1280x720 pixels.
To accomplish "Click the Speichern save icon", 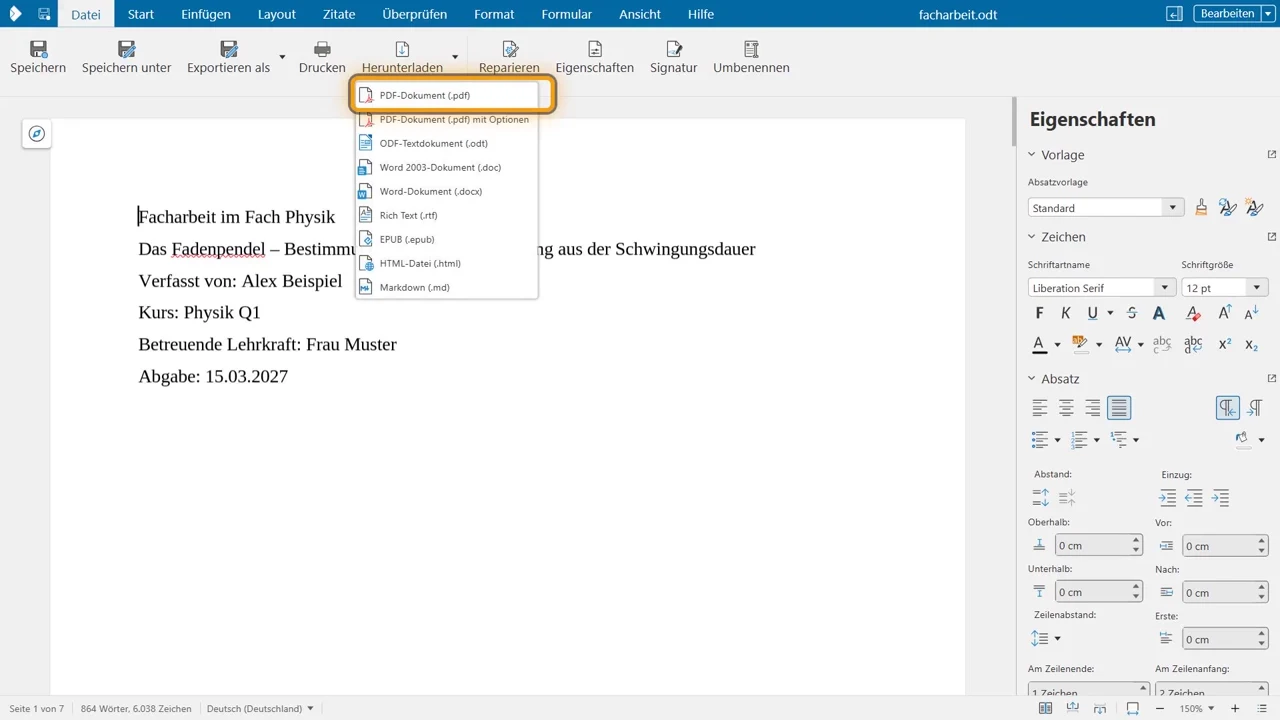I will click(38, 49).
